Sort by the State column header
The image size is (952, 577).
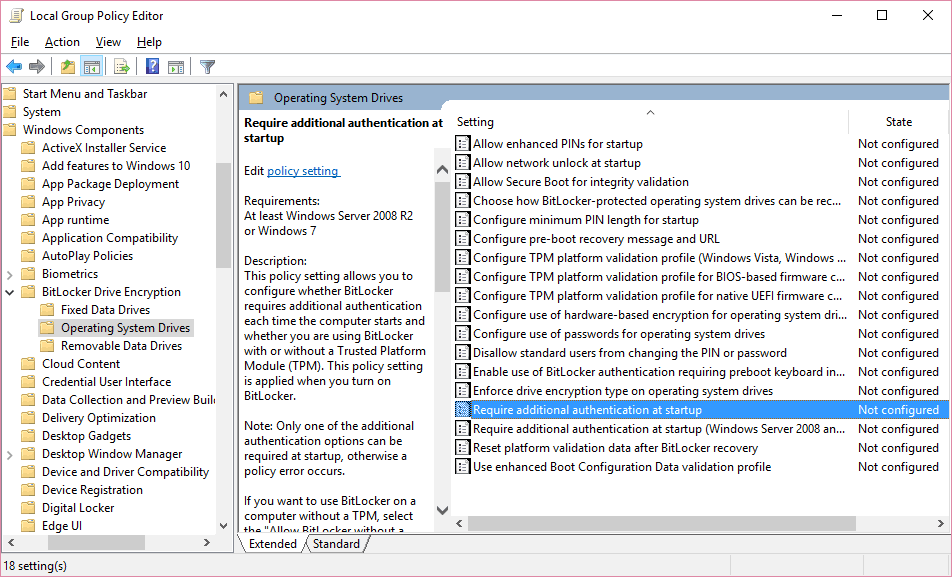pyautogui.click(x=898, y=121)
